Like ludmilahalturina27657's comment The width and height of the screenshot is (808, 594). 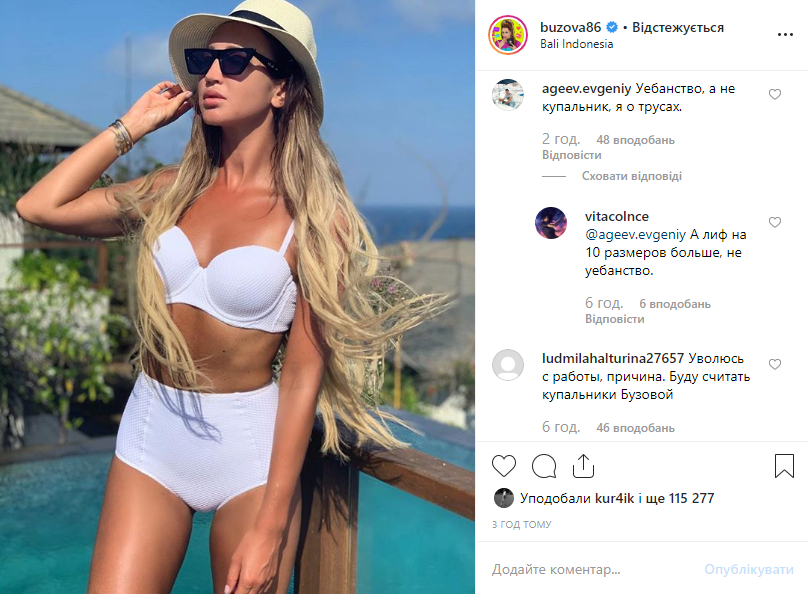[775, 364]
